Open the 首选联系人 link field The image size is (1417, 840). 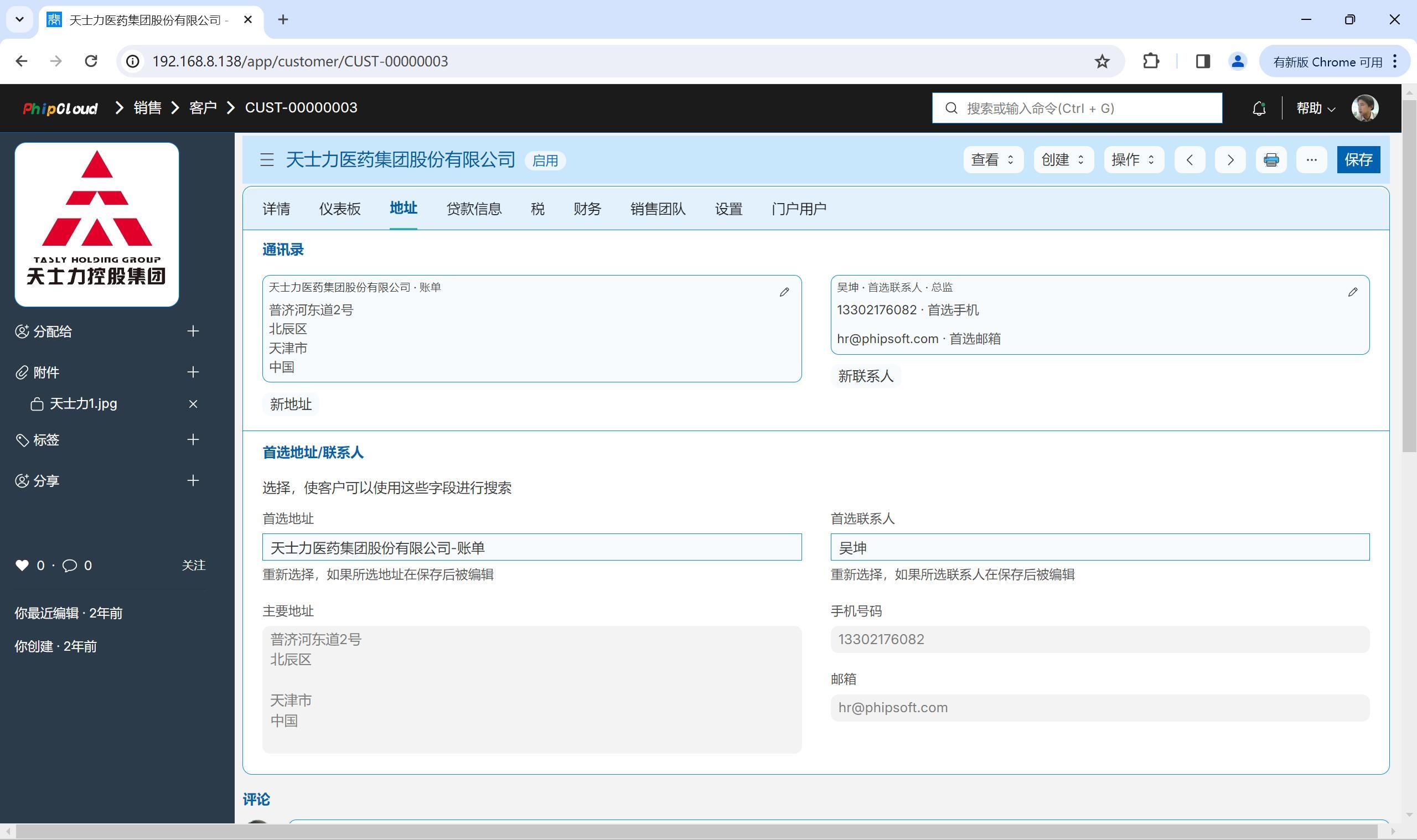(1099, 547)
